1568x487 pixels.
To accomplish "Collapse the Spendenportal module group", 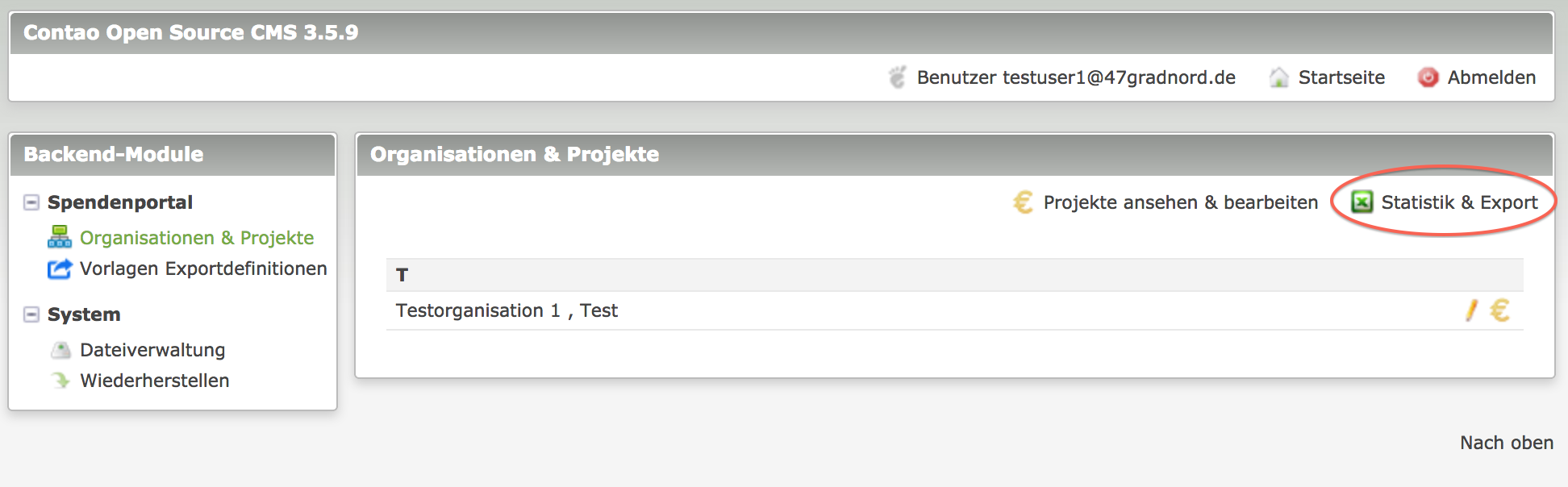I will pyautogui.click(x=31, y=202).
